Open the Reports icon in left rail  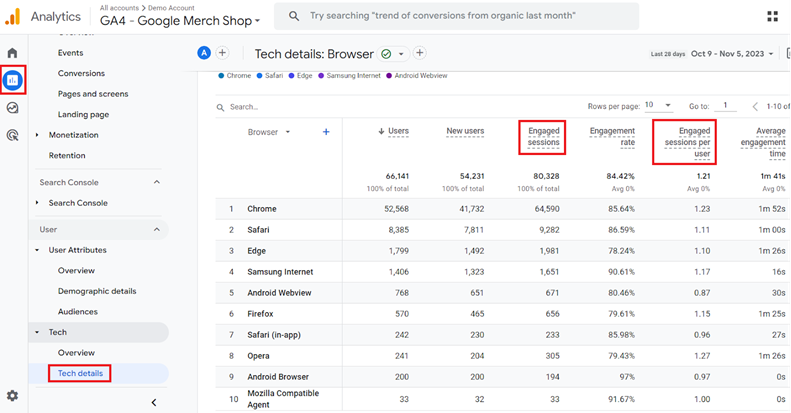coord(13,80)
